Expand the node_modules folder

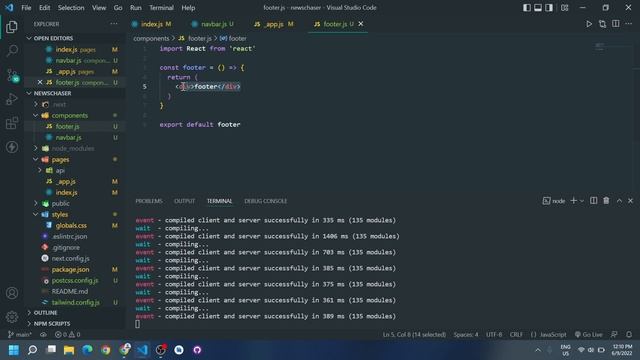pos(36,149)
